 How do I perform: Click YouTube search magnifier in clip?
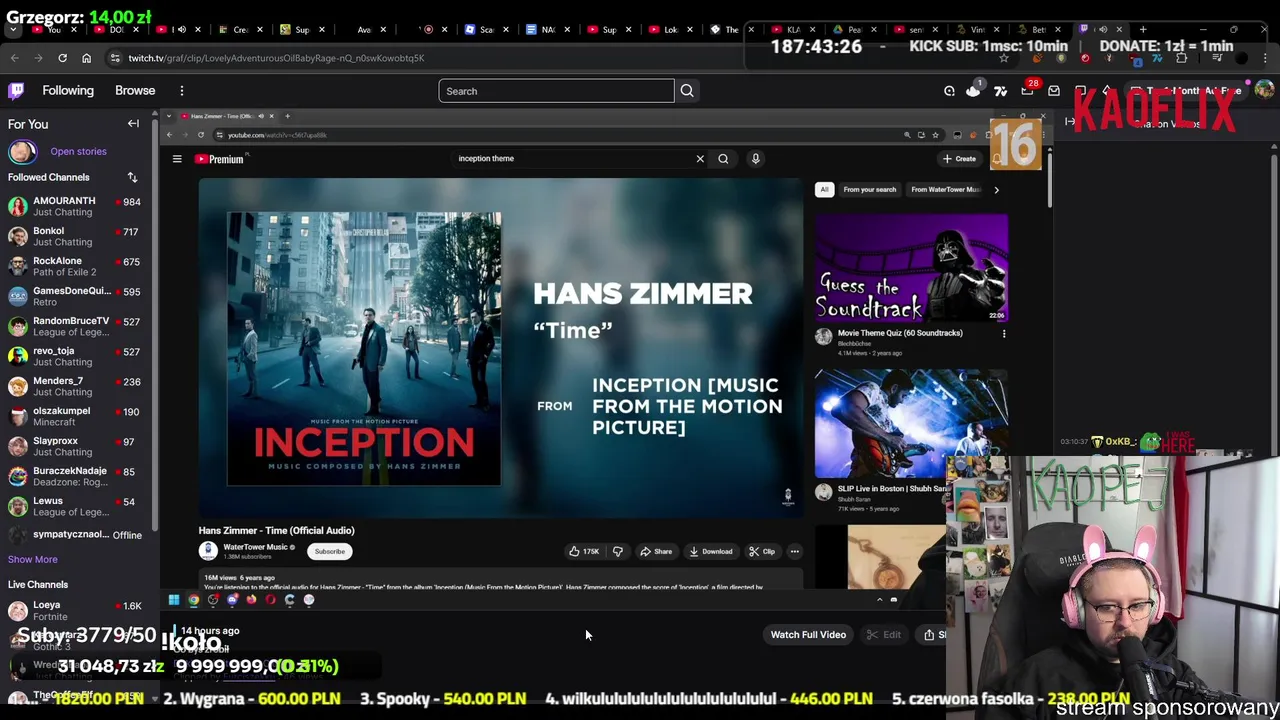click(723, 159)
